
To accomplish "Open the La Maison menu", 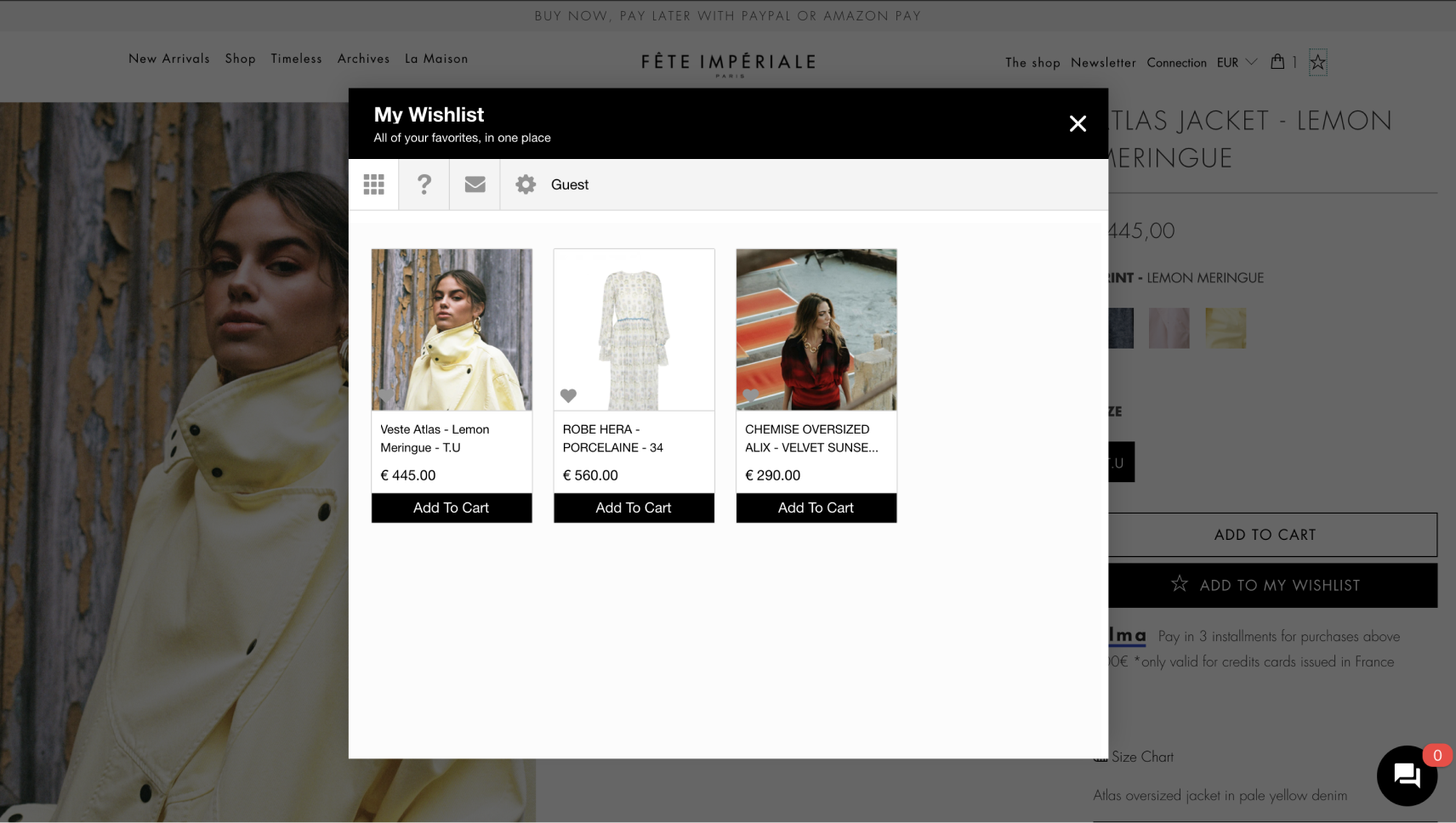I will pyautogui.click(x=436, y=59).
